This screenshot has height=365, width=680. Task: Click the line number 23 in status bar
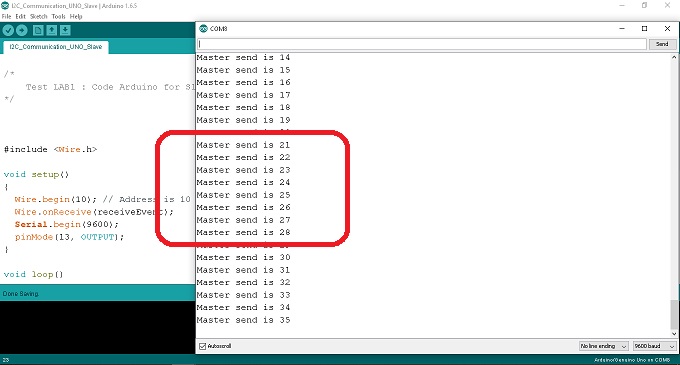[x=6, y=360]
